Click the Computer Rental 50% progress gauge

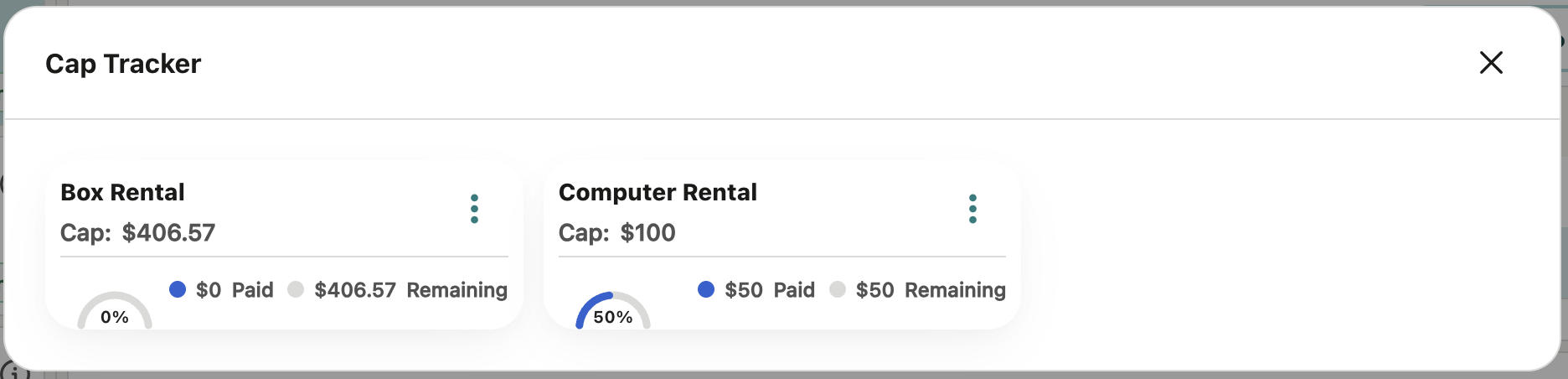pos(613,310)
